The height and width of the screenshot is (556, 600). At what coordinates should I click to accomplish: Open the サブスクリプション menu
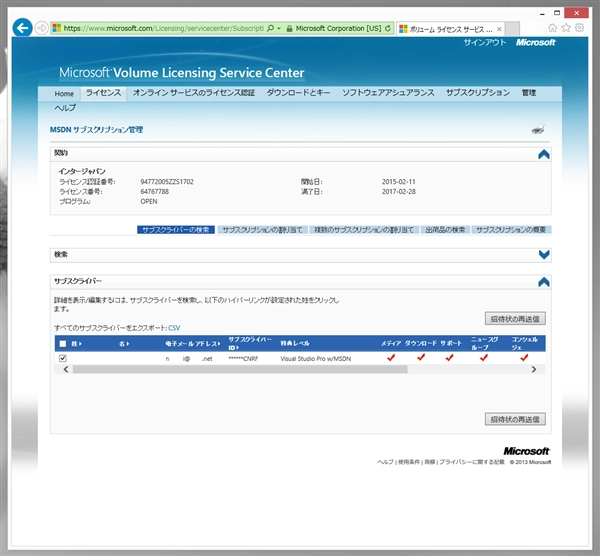pos(478,93)
